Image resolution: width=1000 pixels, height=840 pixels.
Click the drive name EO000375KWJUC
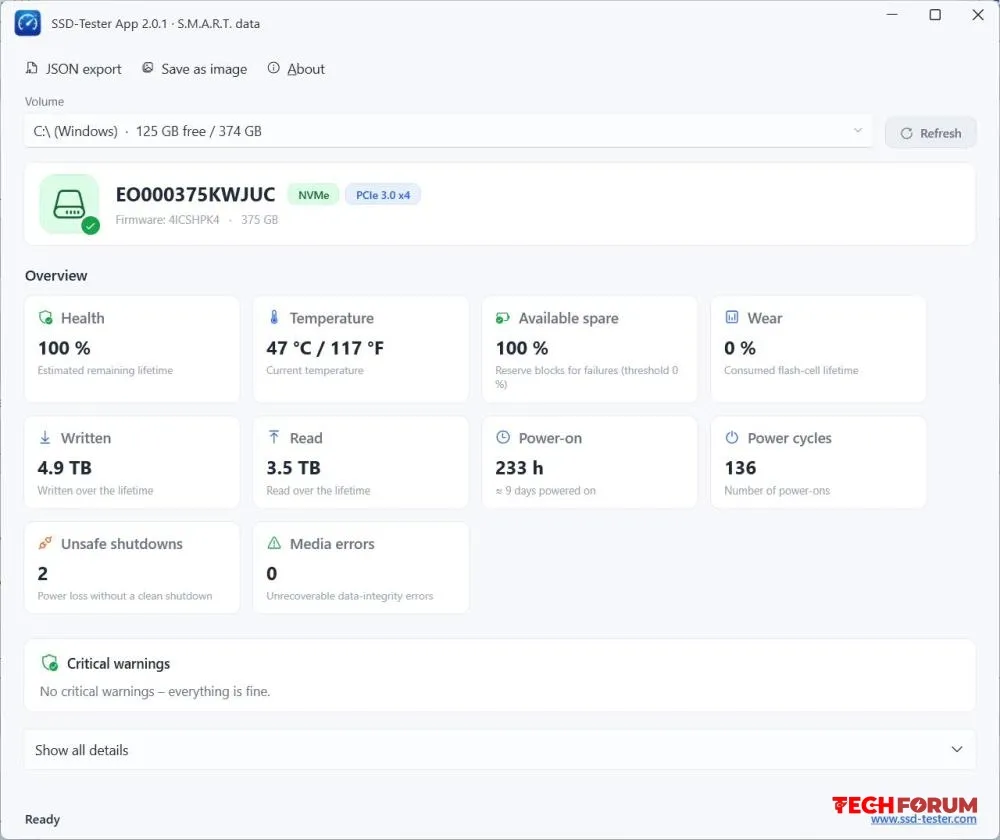point(195,195)
